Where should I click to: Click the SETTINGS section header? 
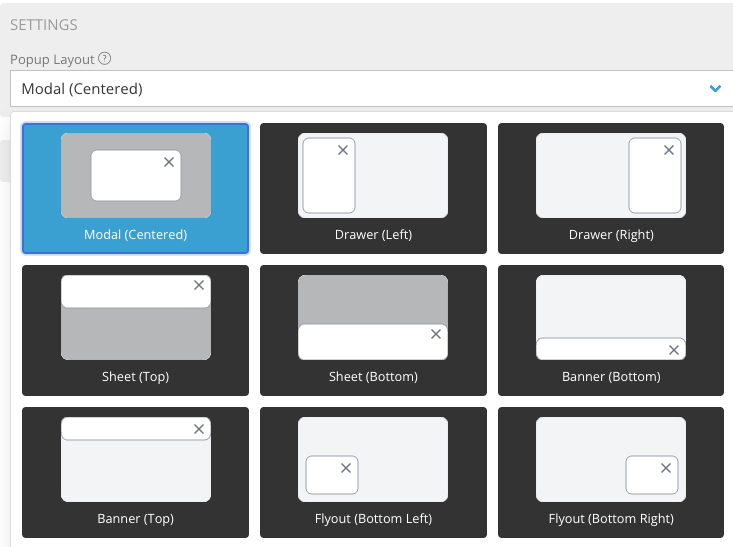(x=44, y=24)
